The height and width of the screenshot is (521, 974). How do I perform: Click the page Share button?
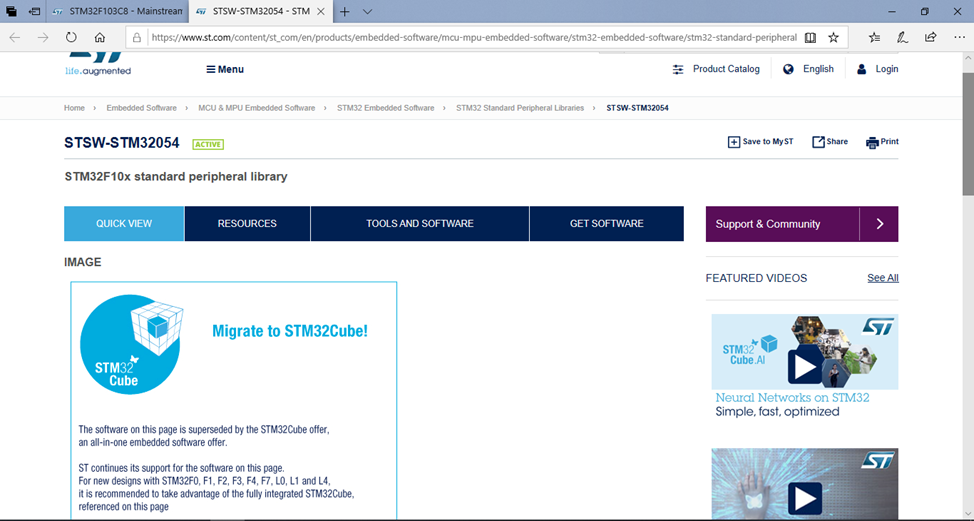click(x=830, y=142)
